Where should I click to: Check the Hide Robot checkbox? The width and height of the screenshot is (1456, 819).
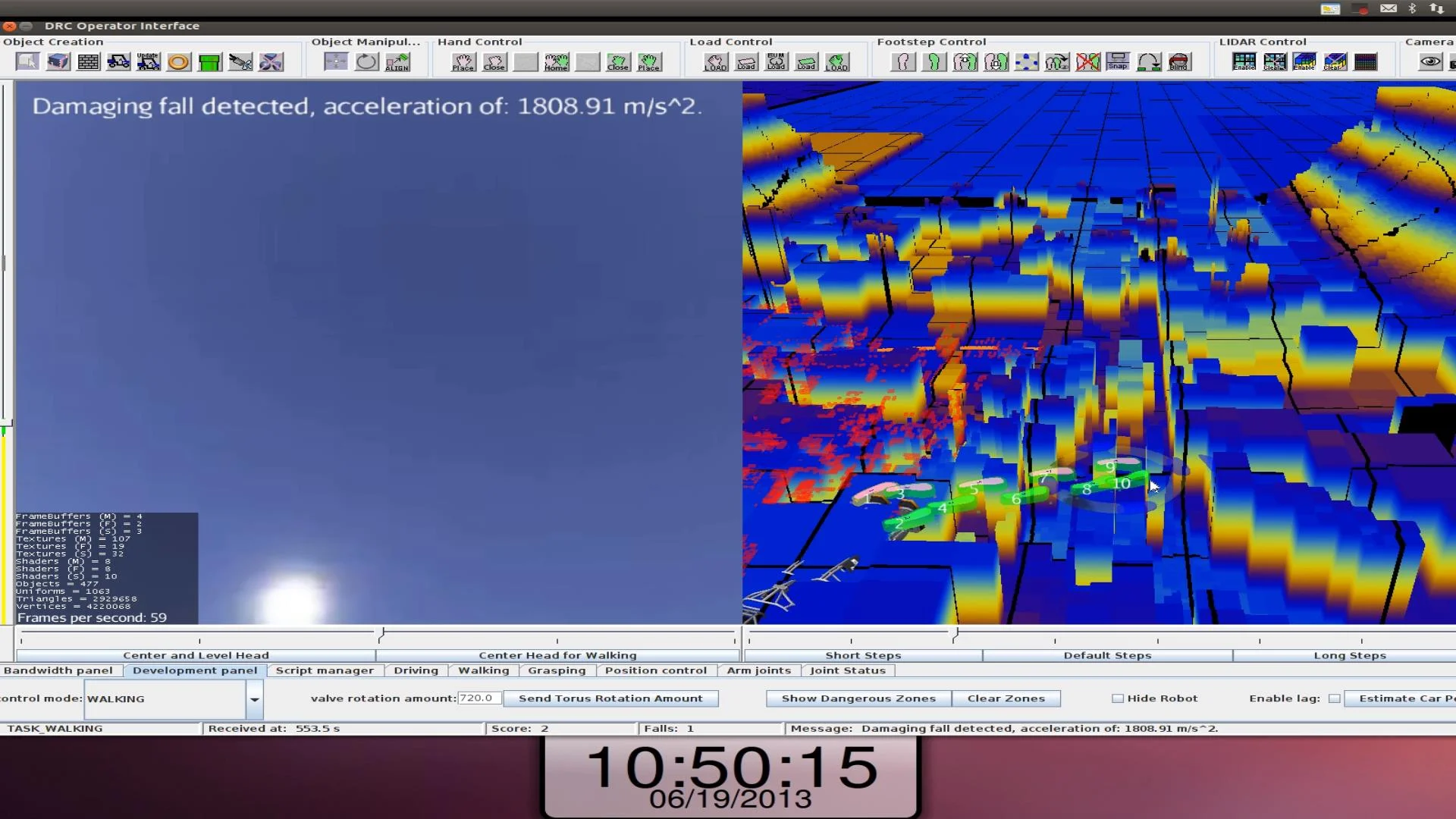point(1117,698)
